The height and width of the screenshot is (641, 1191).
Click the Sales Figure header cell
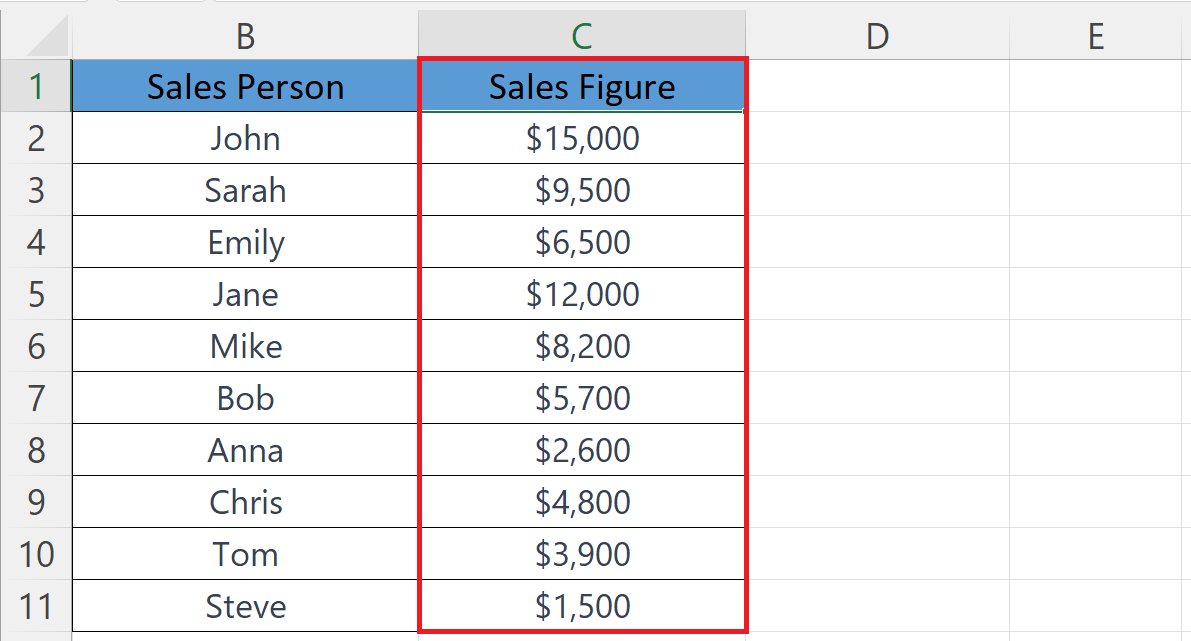point(582,87)
